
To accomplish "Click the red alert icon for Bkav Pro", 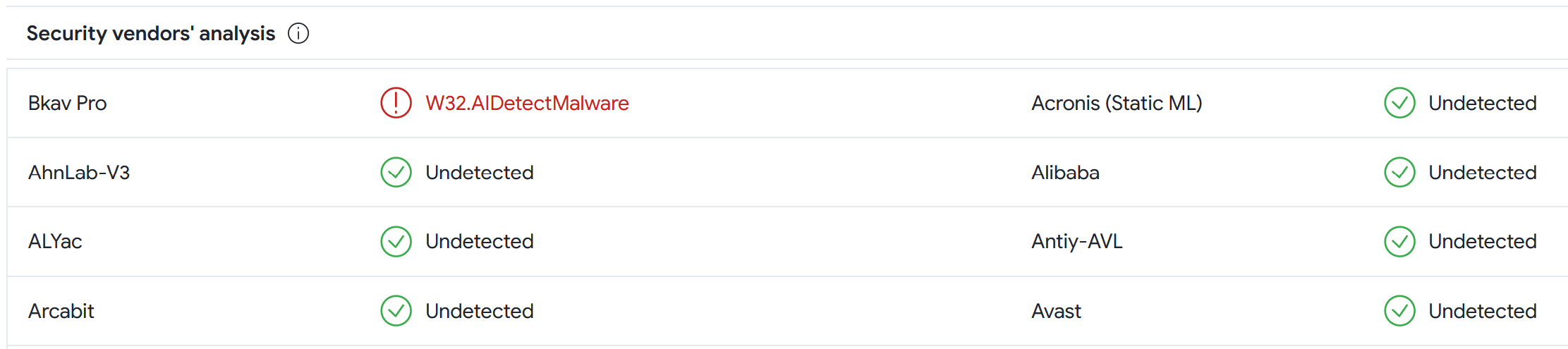I will [x=396, y=103].
